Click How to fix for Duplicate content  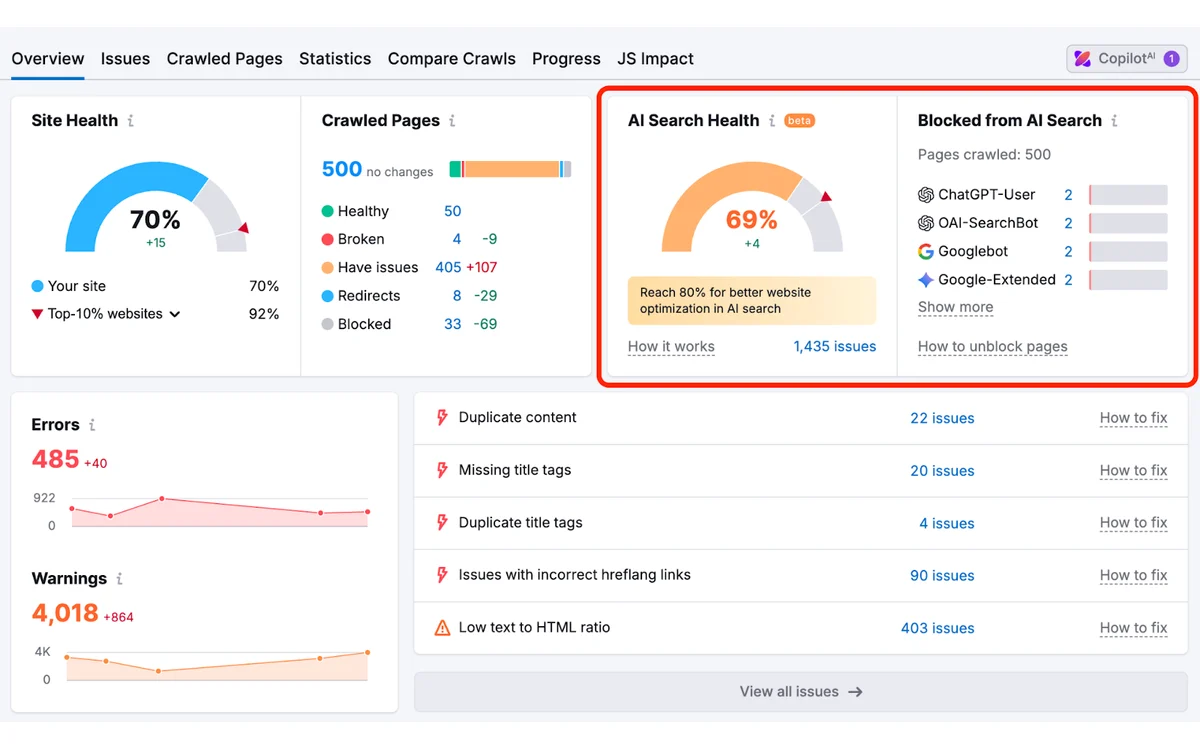pos(1134,418)
